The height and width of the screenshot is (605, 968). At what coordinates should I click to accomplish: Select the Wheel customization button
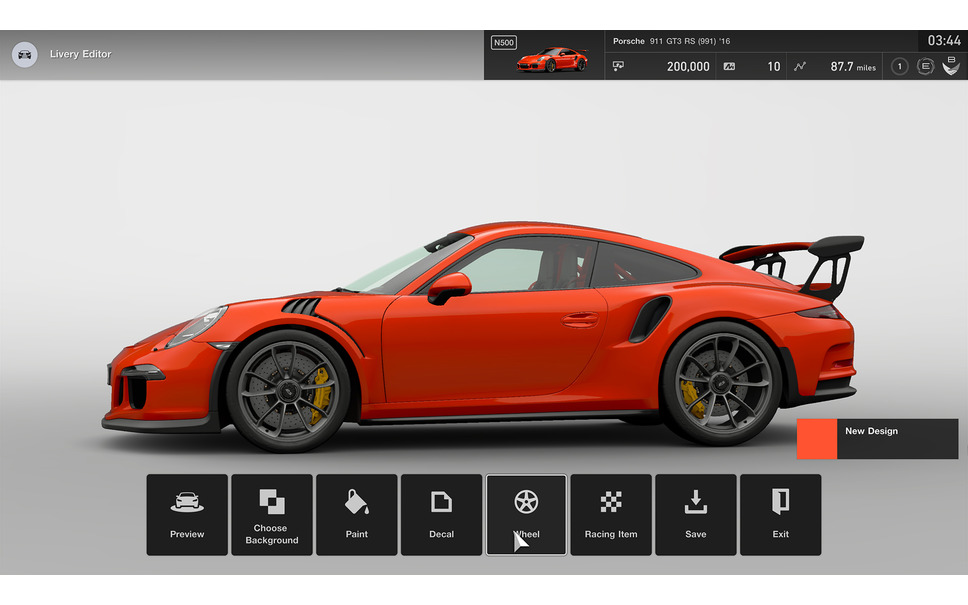click(526, 515)
